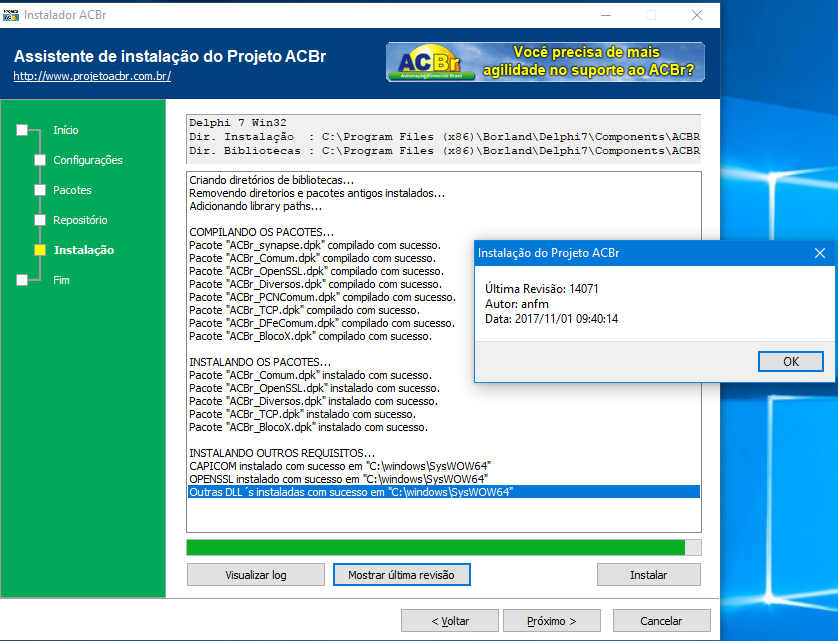838x641 pixels.
Task: Open the projetoacbr.com.br link
Action: pos(92,76)
